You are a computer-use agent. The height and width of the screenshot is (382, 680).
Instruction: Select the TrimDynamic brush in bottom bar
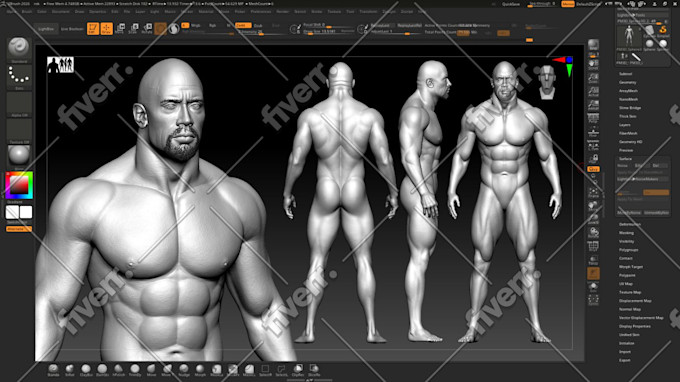click(x=135, y=370)
